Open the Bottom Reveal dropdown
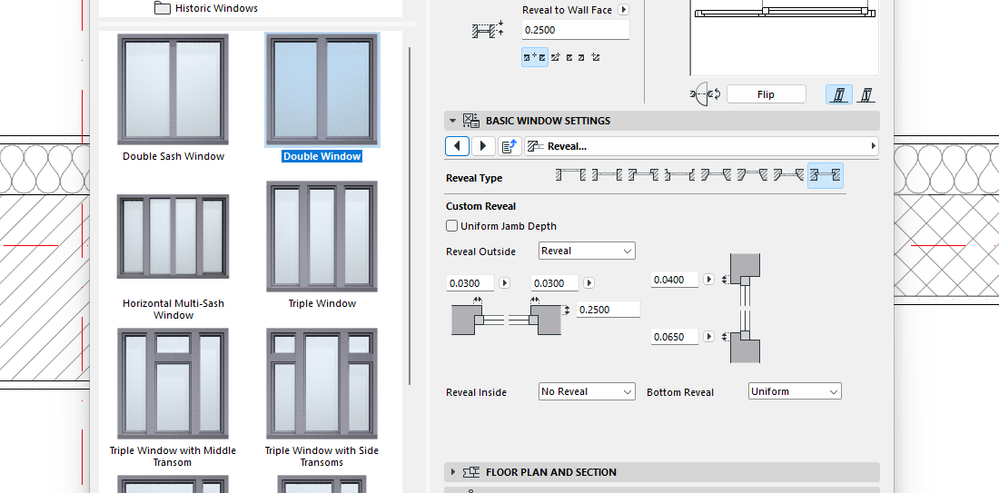 click(794, 391)
